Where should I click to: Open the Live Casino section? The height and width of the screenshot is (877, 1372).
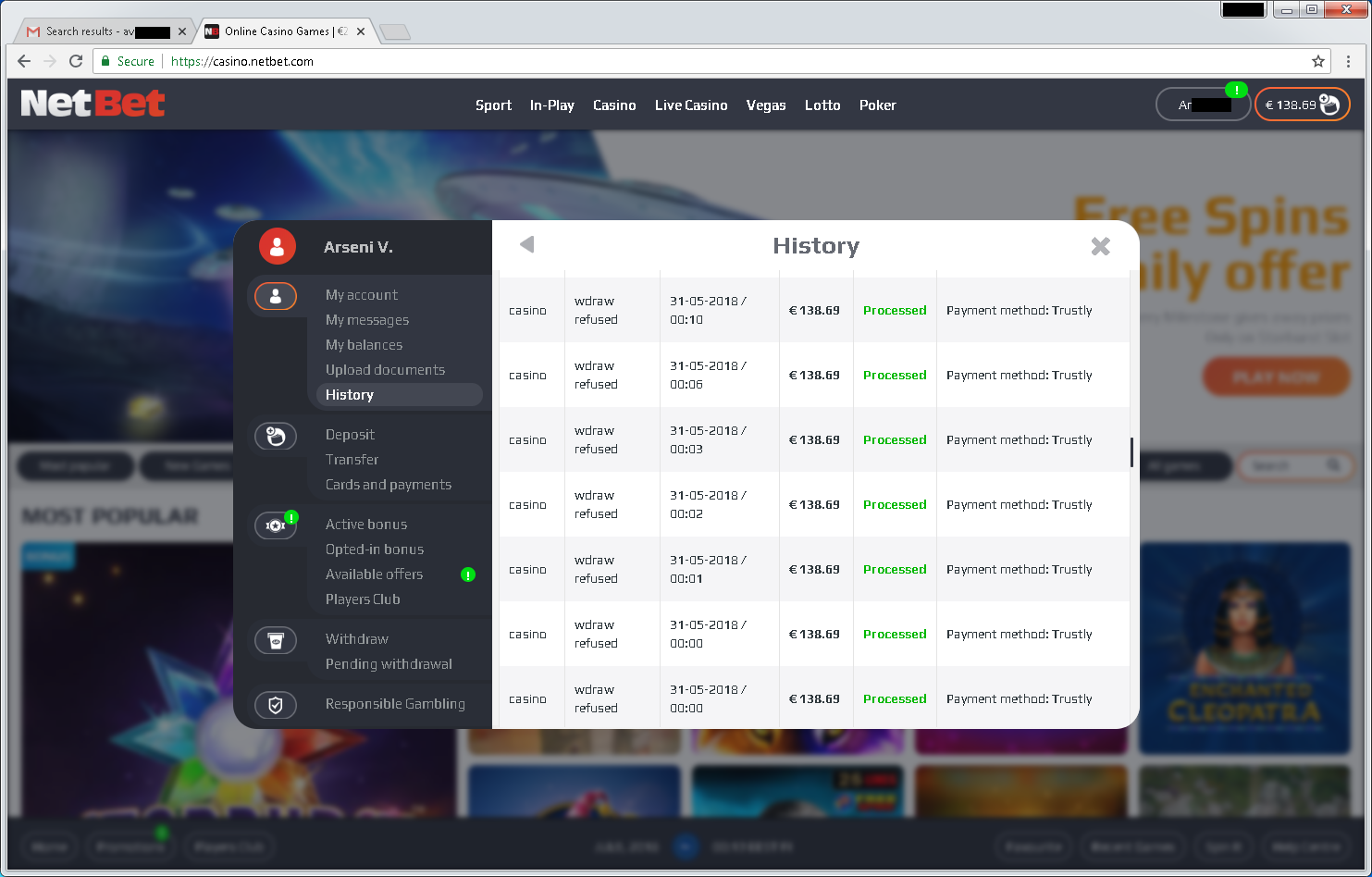point(691,105)
